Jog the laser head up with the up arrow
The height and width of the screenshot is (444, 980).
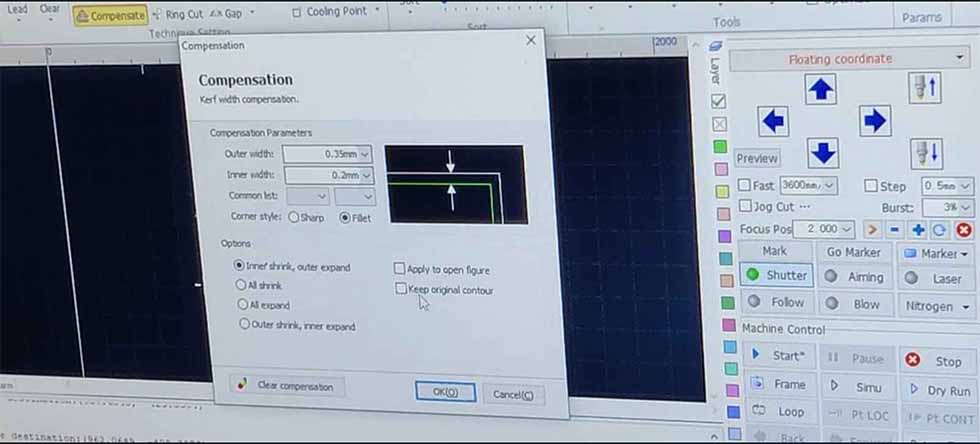[821, 89]
